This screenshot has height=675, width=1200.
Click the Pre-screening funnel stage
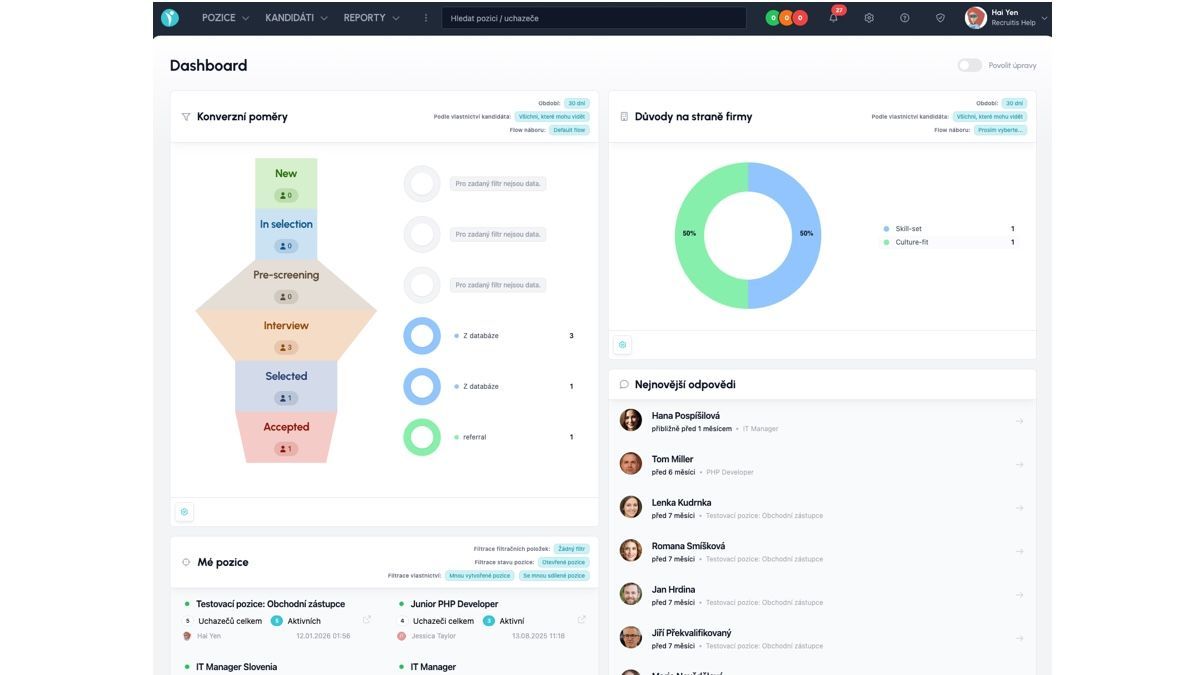coord(286,285)
